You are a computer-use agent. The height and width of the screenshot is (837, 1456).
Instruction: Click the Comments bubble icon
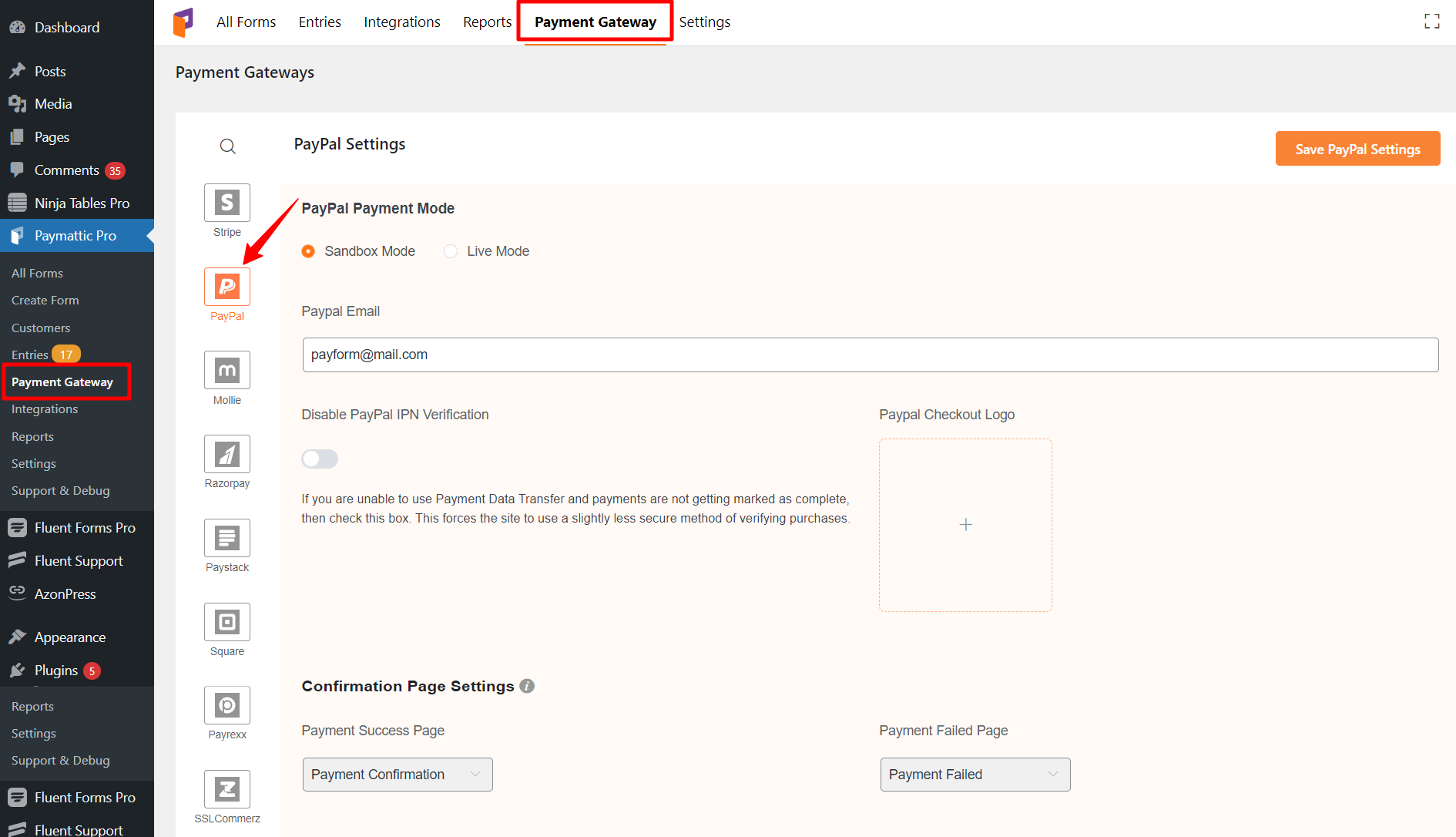[17, 170]
